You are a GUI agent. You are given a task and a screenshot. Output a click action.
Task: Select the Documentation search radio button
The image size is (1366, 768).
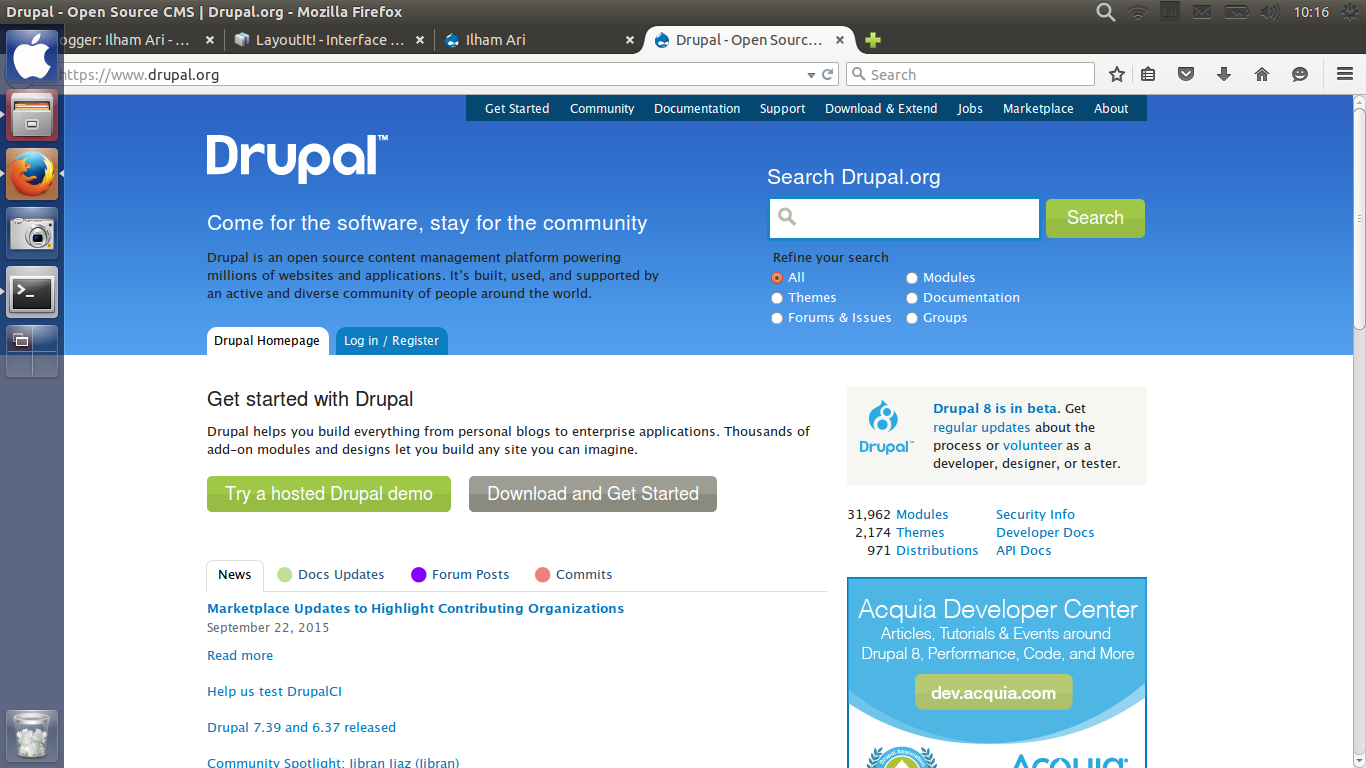click(912, 298)
